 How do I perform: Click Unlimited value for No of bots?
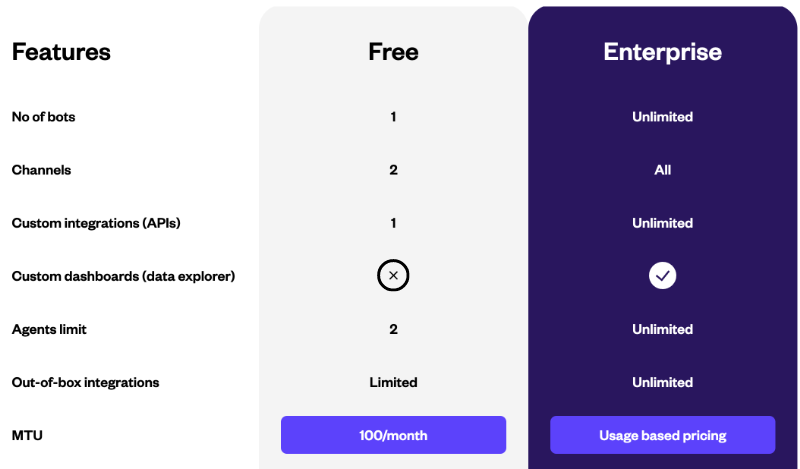(662, 117)
